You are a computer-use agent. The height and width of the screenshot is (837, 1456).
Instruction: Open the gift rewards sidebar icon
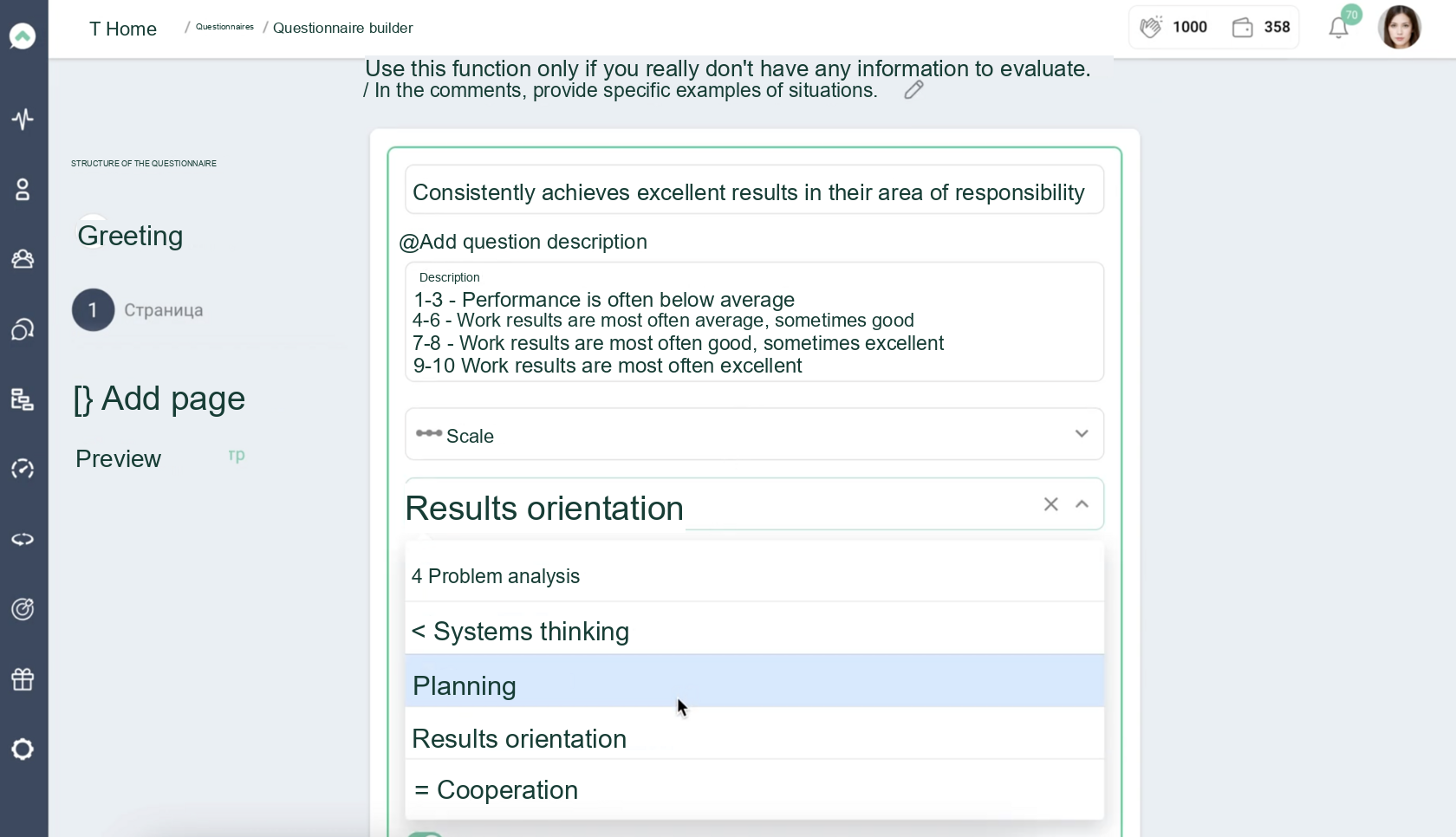click(x=23, y=679)
